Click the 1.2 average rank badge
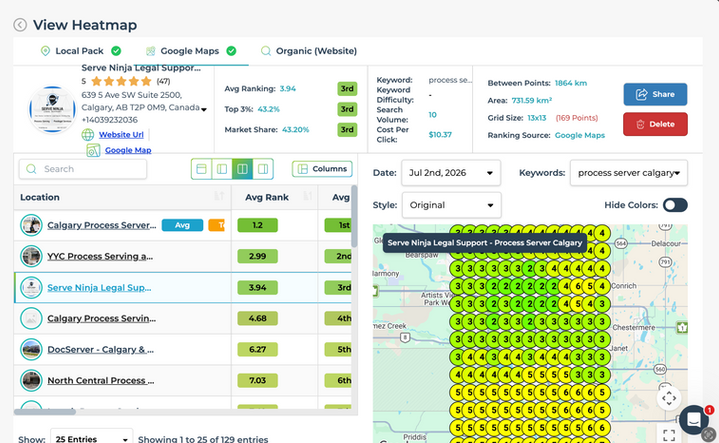Screen dimensions: 719x443 257,225
